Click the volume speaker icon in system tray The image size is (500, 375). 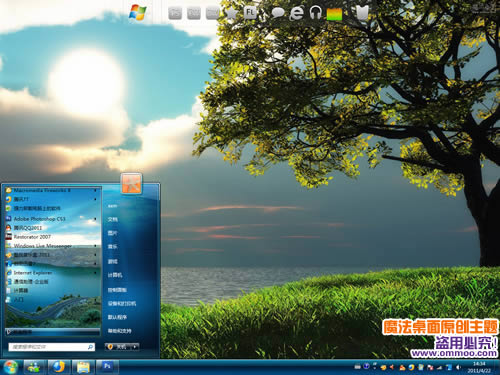pos(459,367)
